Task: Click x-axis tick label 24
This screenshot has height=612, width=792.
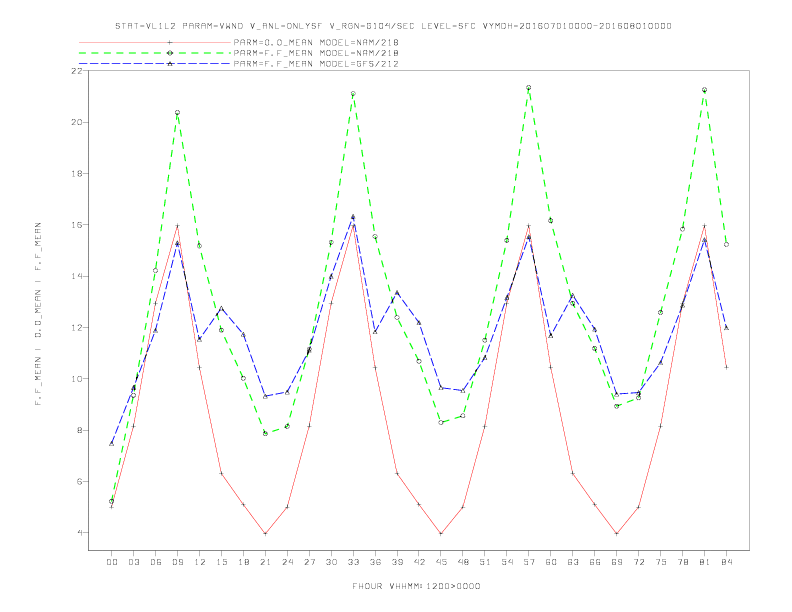Action: tap(287, 562)
